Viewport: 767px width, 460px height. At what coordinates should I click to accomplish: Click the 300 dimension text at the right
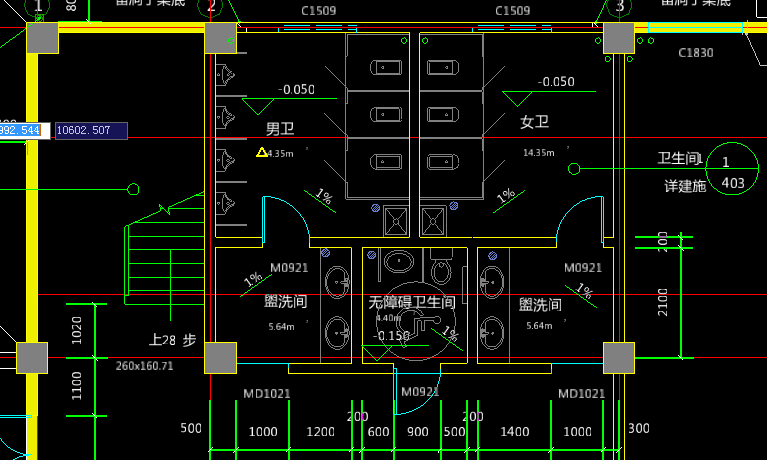(x=639, y=429)
